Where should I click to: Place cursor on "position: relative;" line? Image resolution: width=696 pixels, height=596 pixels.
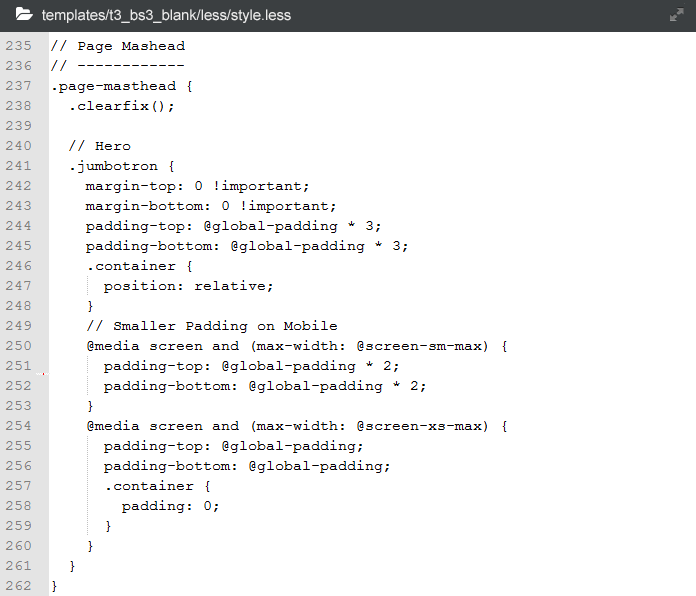pos(188,286)
